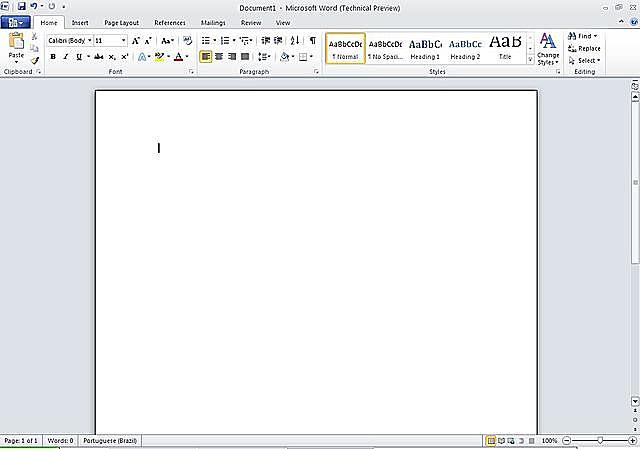Open the Review tab

tap(251, 23)
